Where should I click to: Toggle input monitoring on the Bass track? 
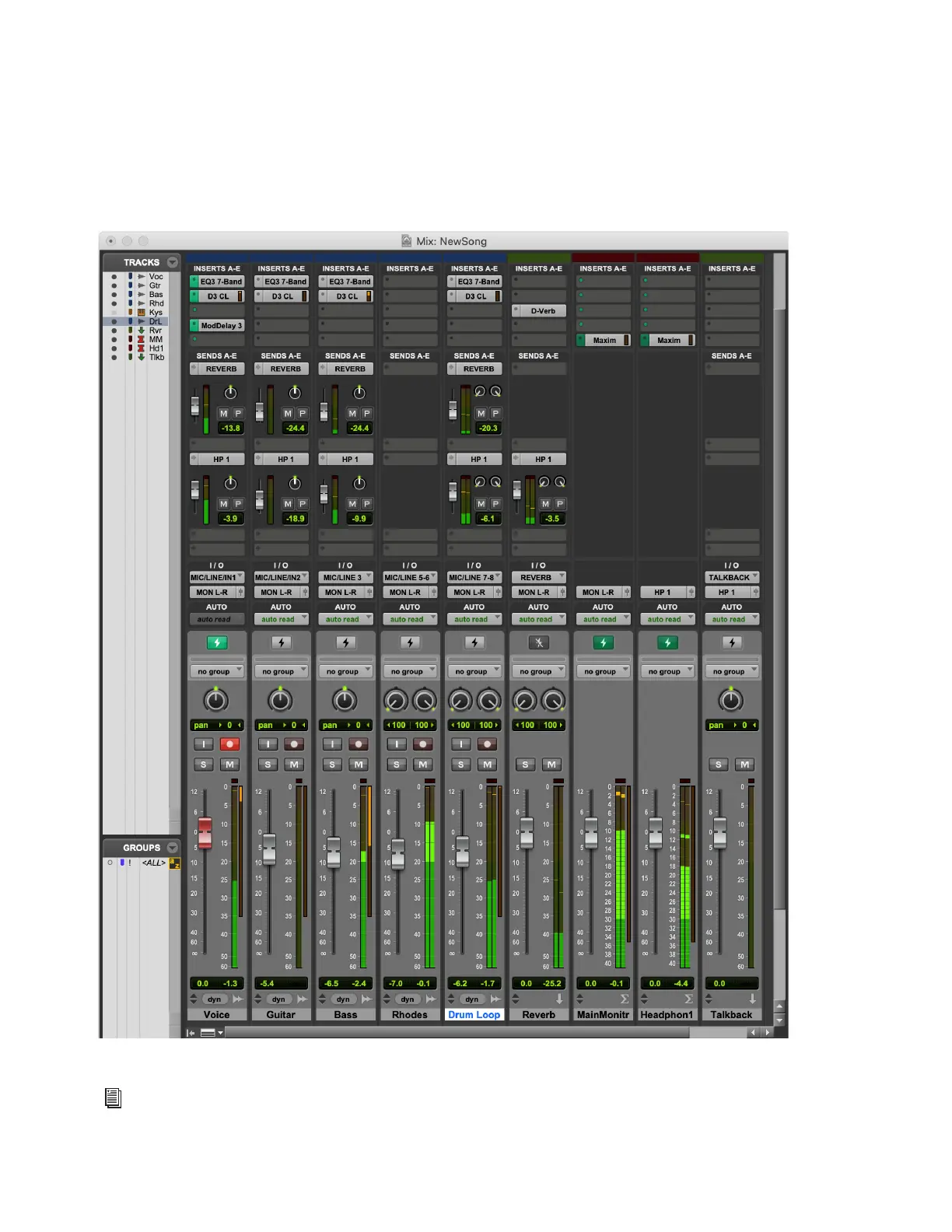pos(332,744)
